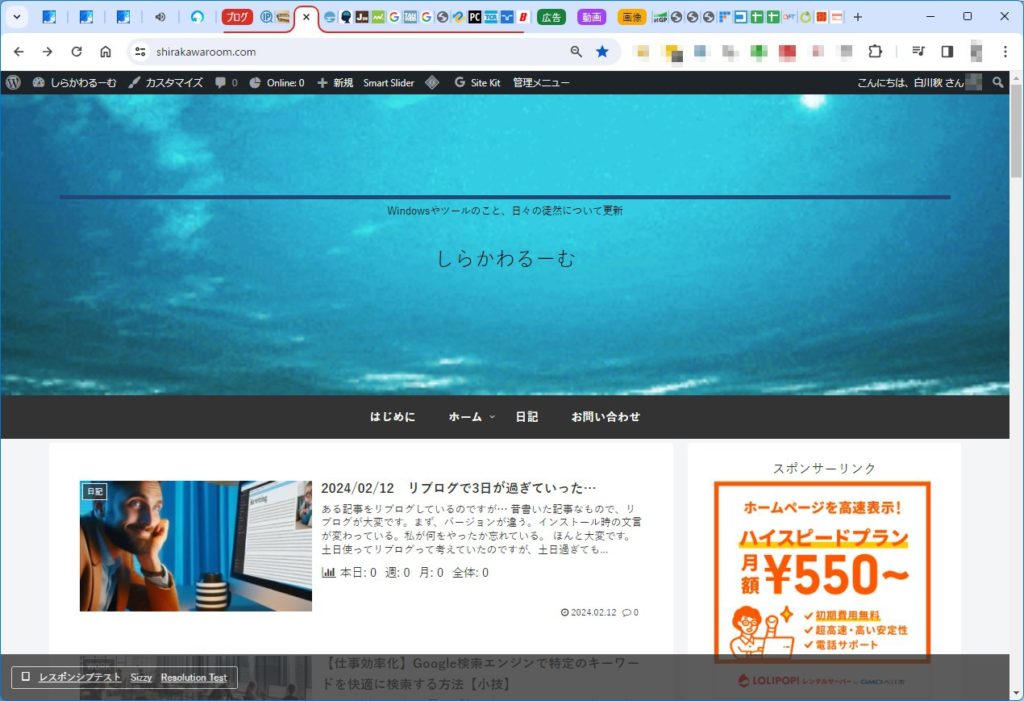Click the WordPress logo in admin bar
1024x701 pixels.
pos(13,83)
